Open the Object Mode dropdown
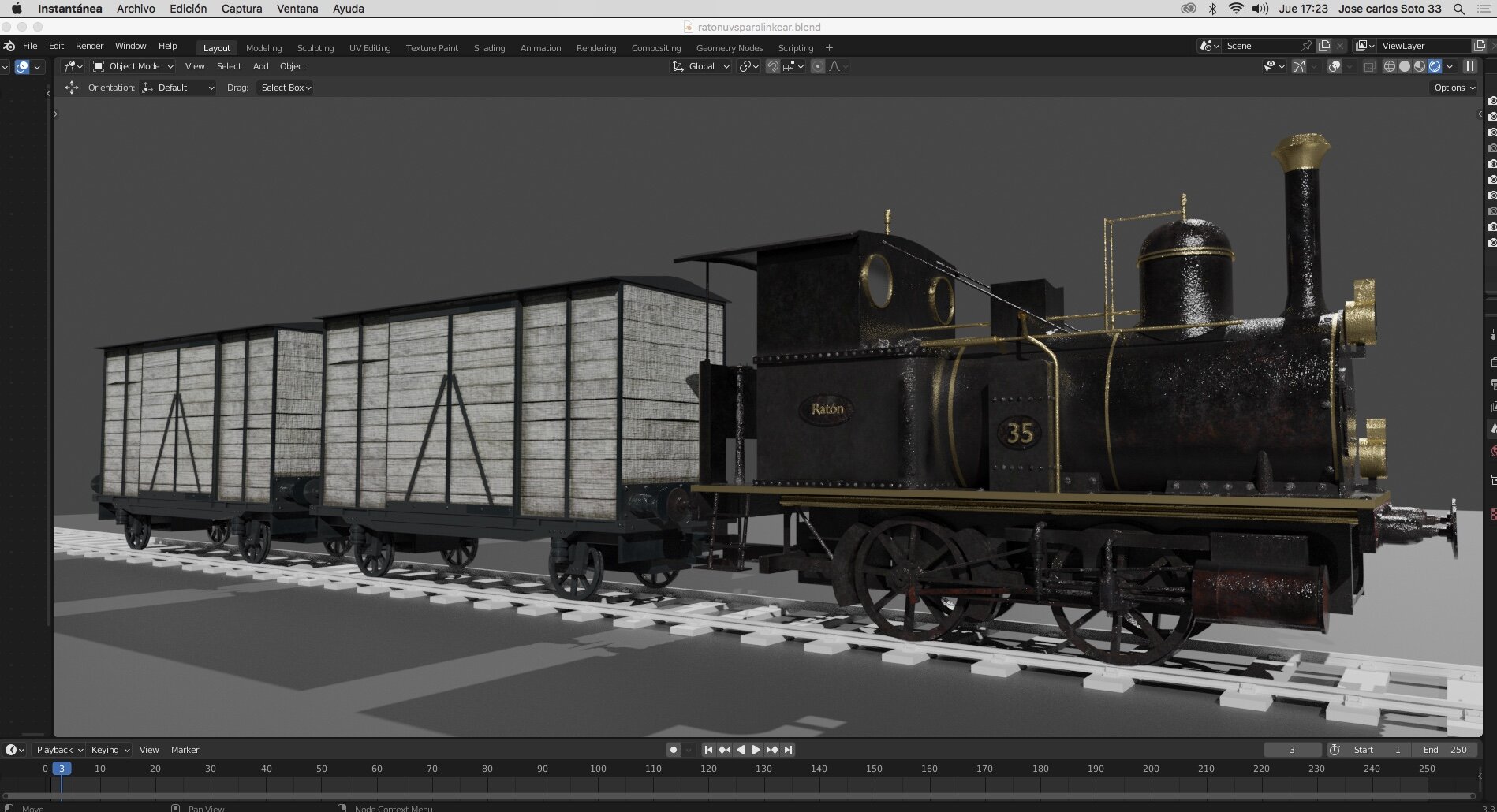 (x=133, y=66)
